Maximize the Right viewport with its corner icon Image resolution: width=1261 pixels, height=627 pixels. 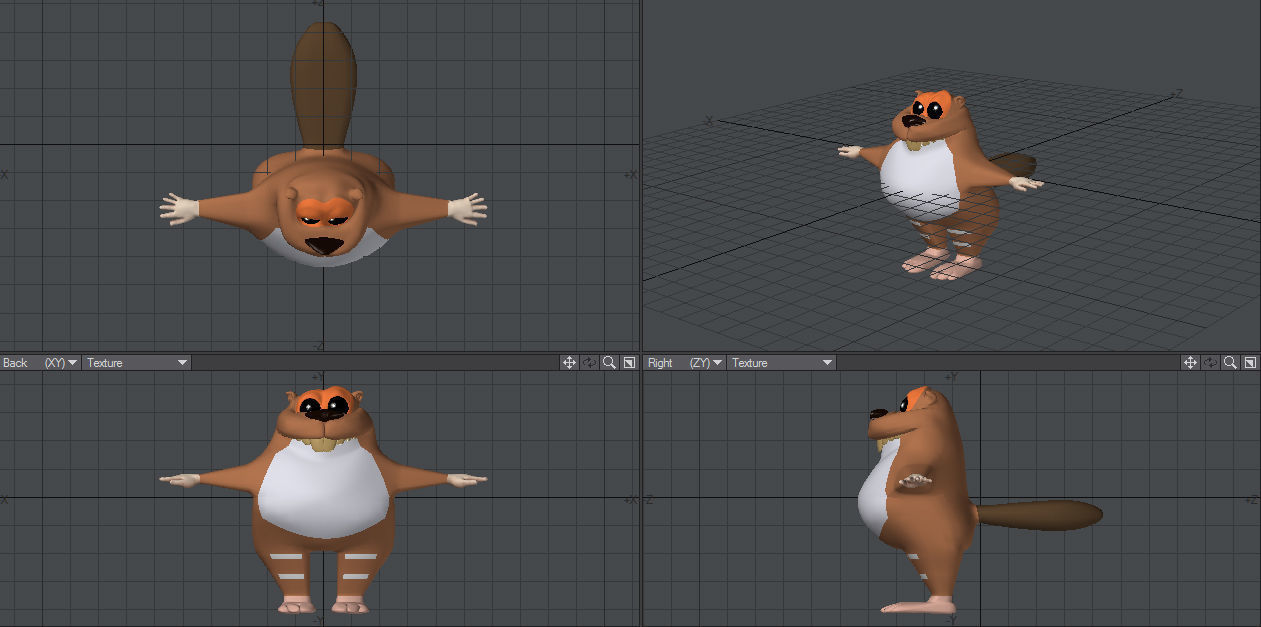[1250, 362]
